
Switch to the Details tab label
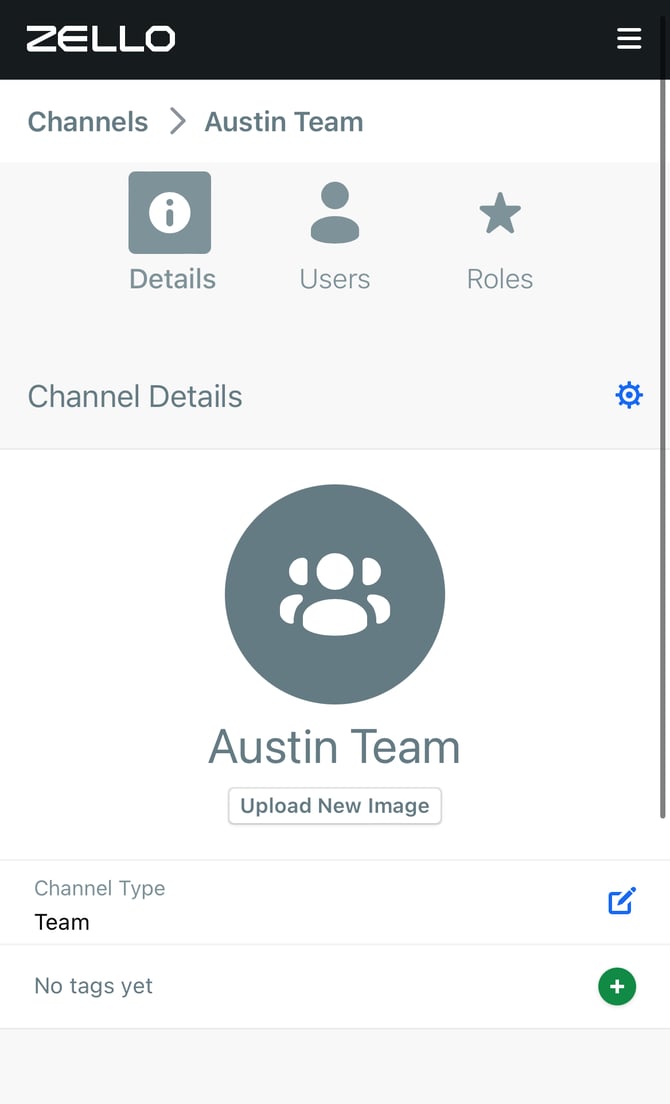172,279
